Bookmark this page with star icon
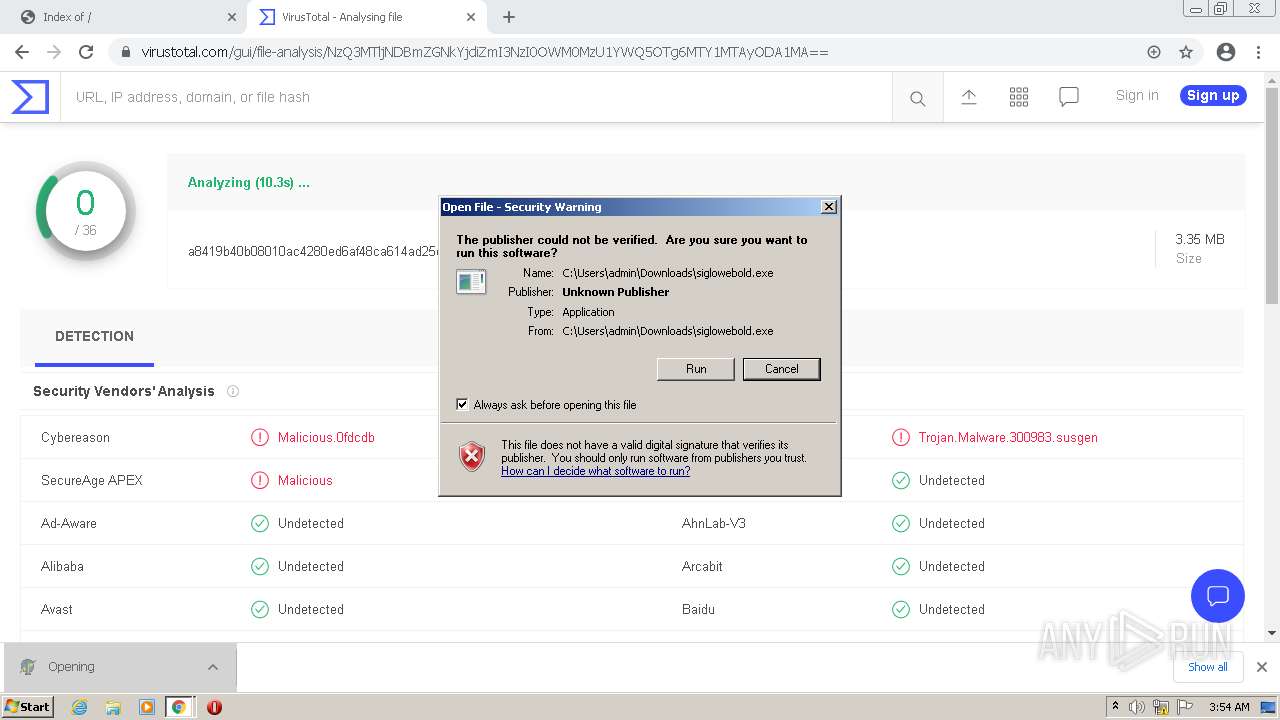 [1186, 52]
